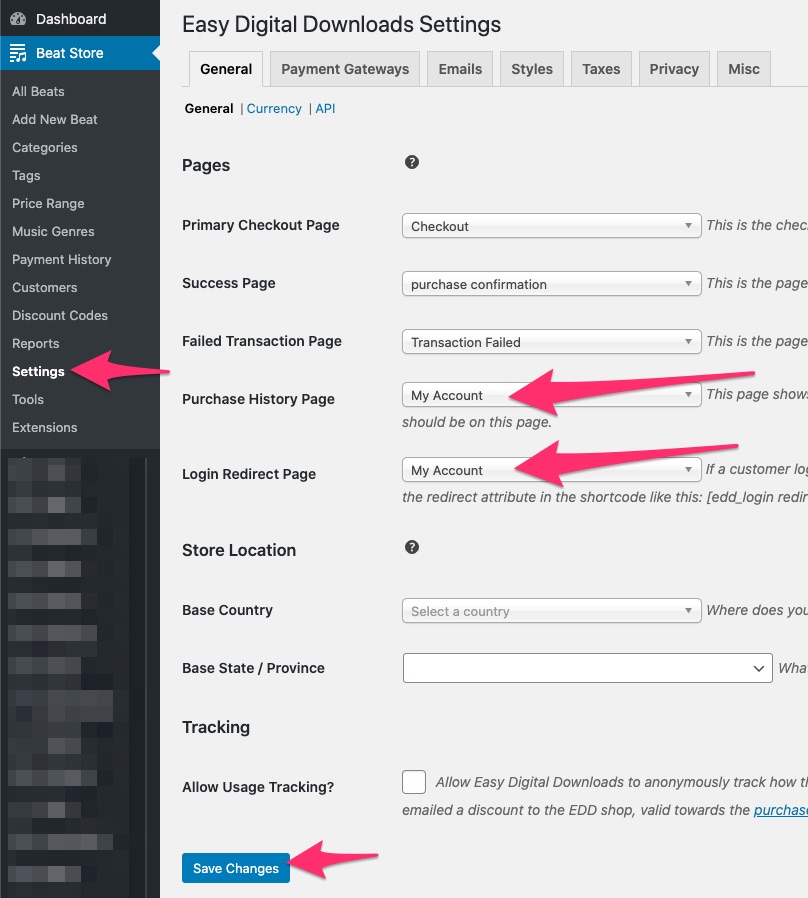This screenshot has height=898, width=808.
Task: Open Reports in the sidebar
Action: [x=36, y=344]
